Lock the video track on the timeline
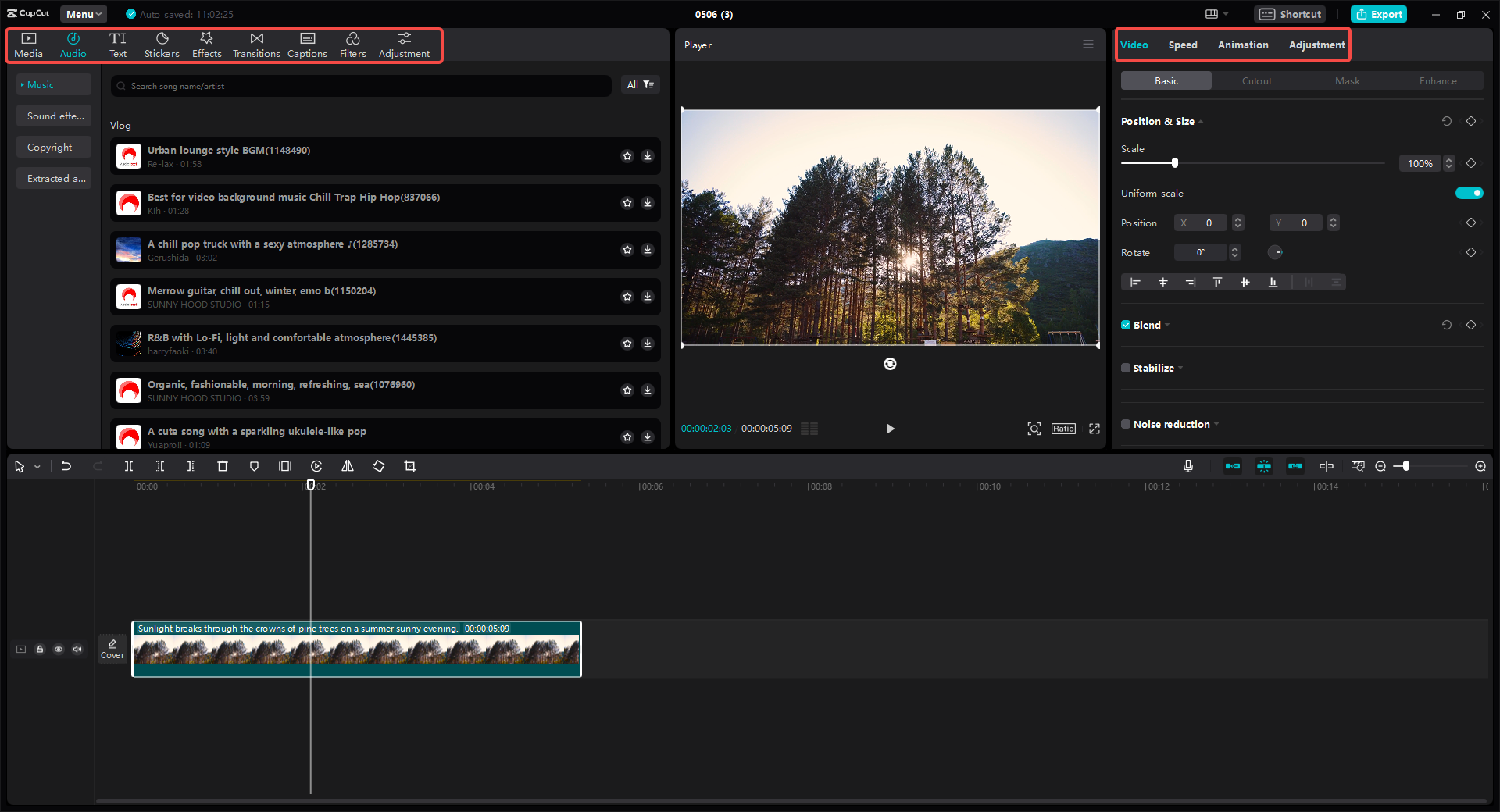 40,649
